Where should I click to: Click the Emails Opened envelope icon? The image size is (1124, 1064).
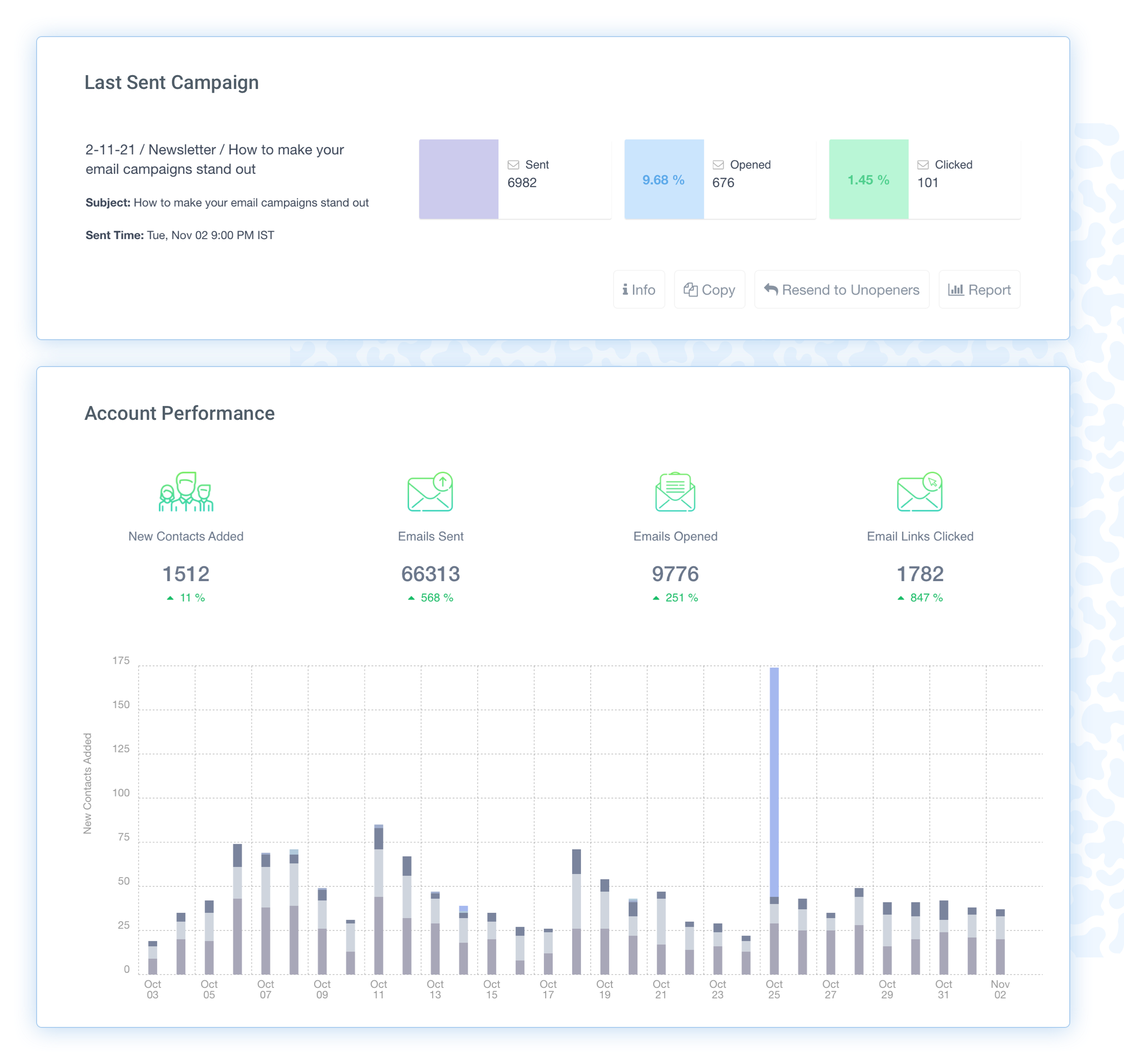coord(675,492)
